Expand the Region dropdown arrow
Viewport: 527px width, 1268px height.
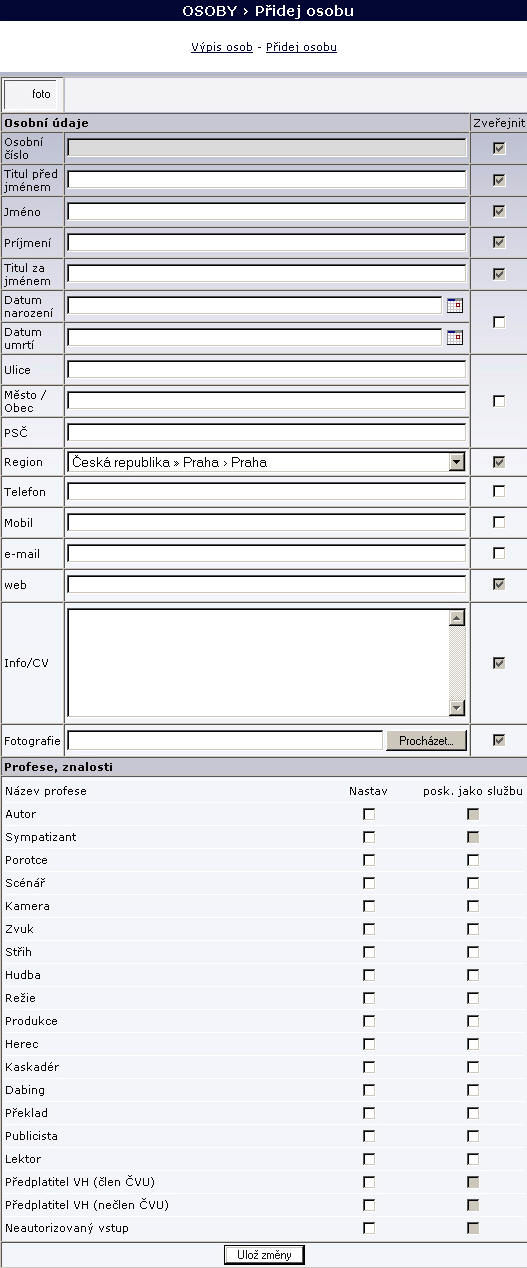457,462
